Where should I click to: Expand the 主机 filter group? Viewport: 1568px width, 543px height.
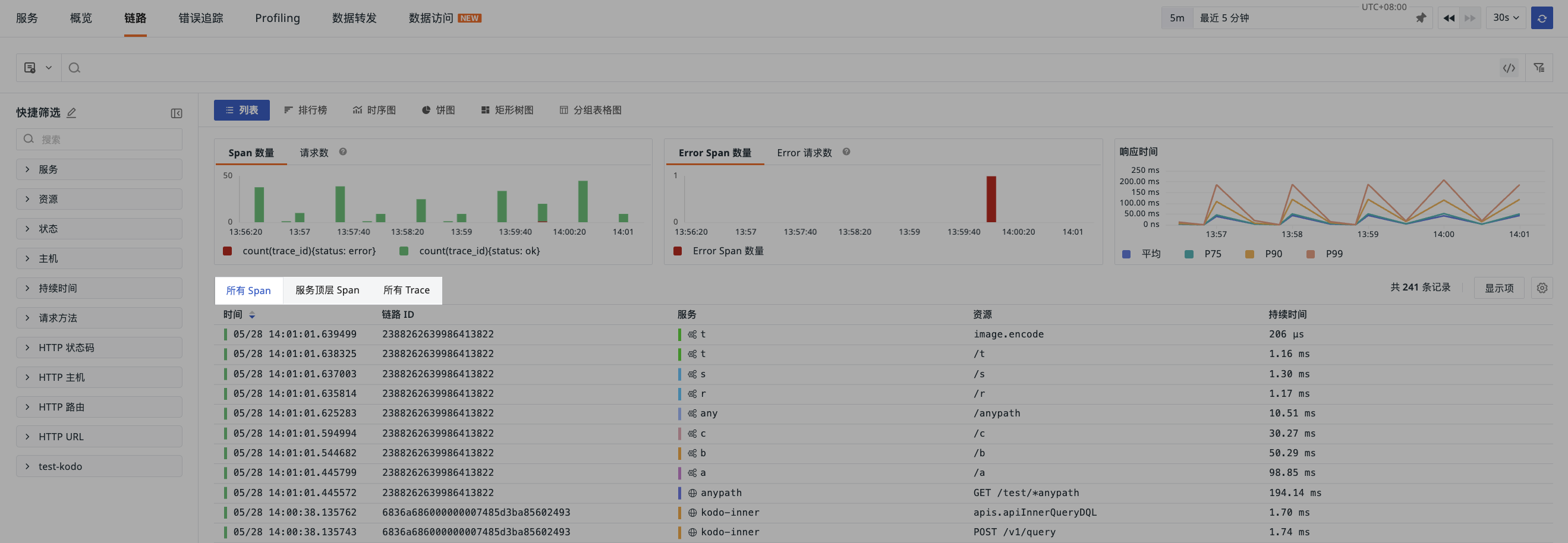pyautogui.click(x=99, y=258)
